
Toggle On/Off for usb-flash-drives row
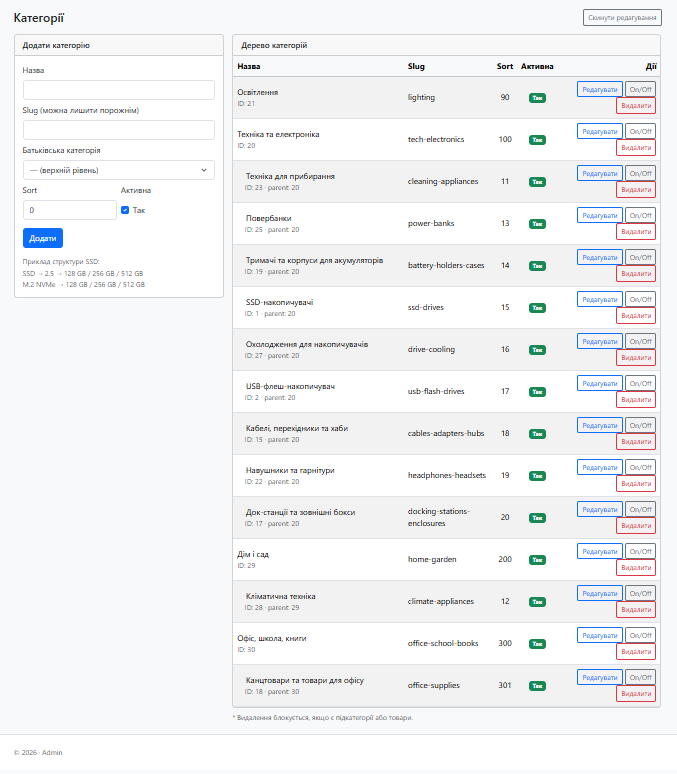[x=640, y=383]
